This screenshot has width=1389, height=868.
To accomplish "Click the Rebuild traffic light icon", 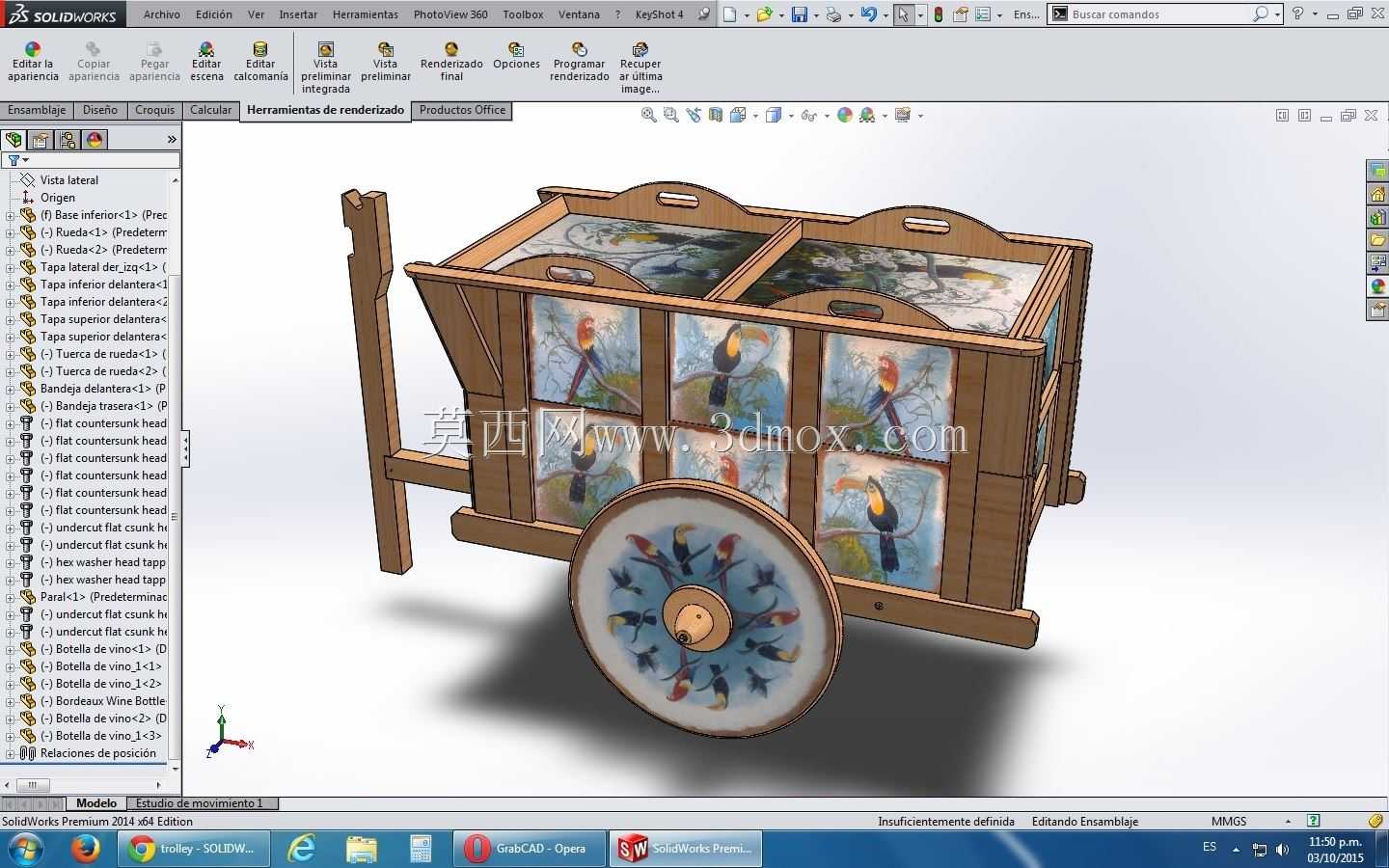I will [939, 14].
